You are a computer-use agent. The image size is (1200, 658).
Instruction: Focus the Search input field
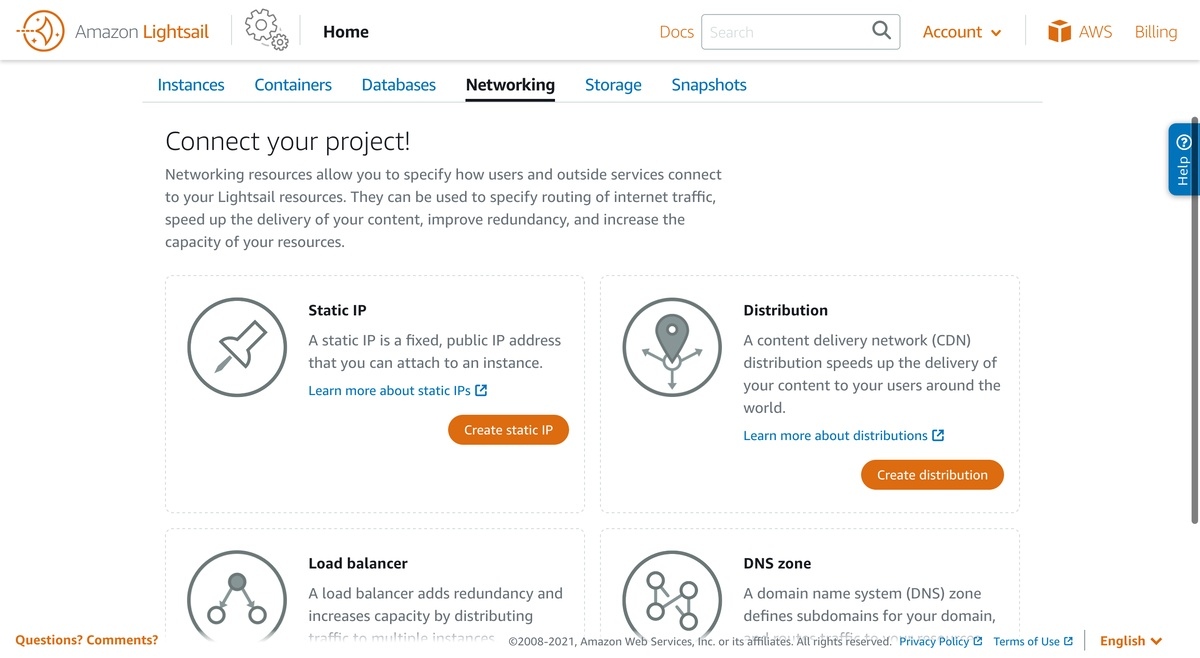pyautogui.click(x=785, y=32)
